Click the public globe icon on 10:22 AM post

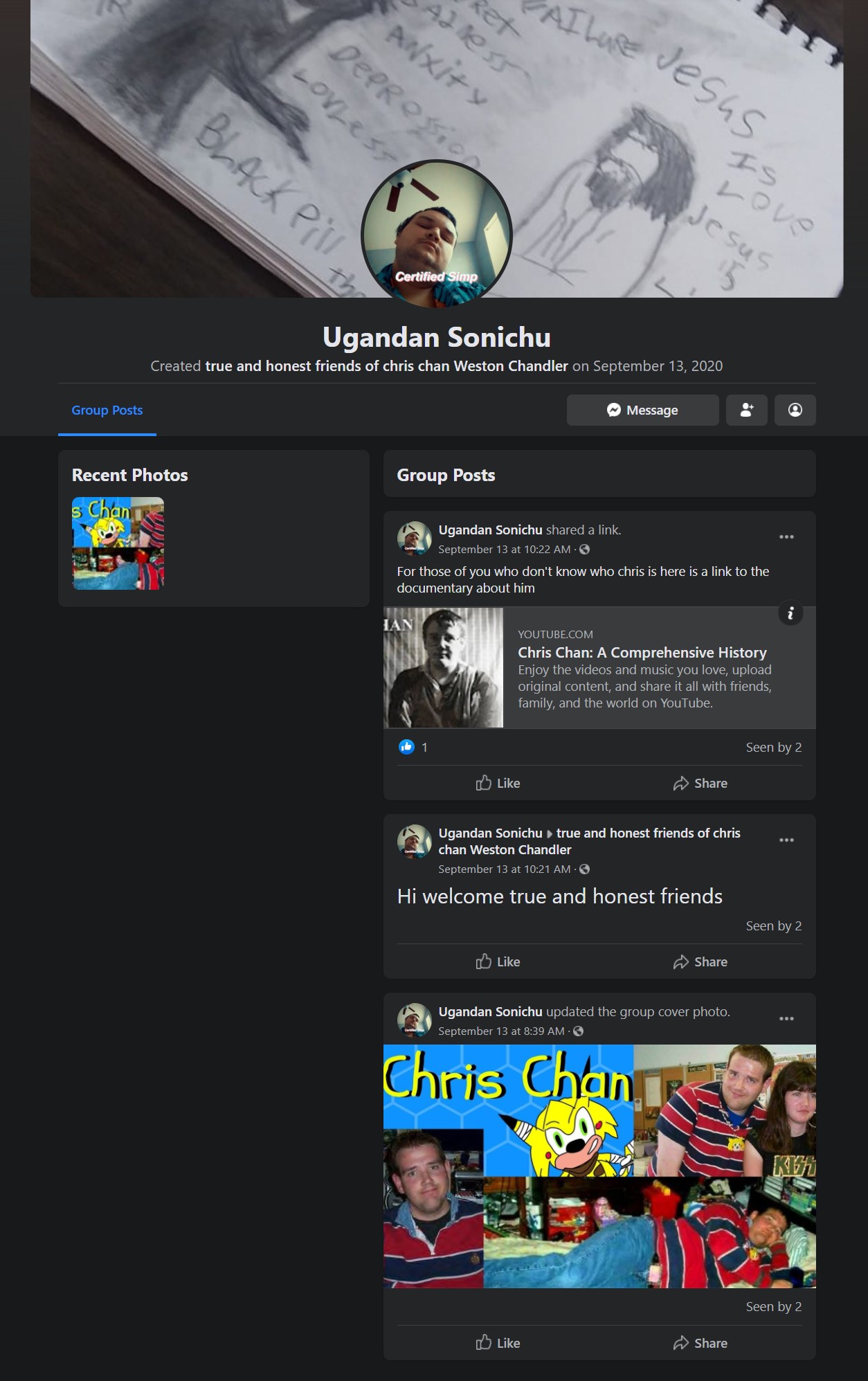pyautogui.click(x=584, y=550)
